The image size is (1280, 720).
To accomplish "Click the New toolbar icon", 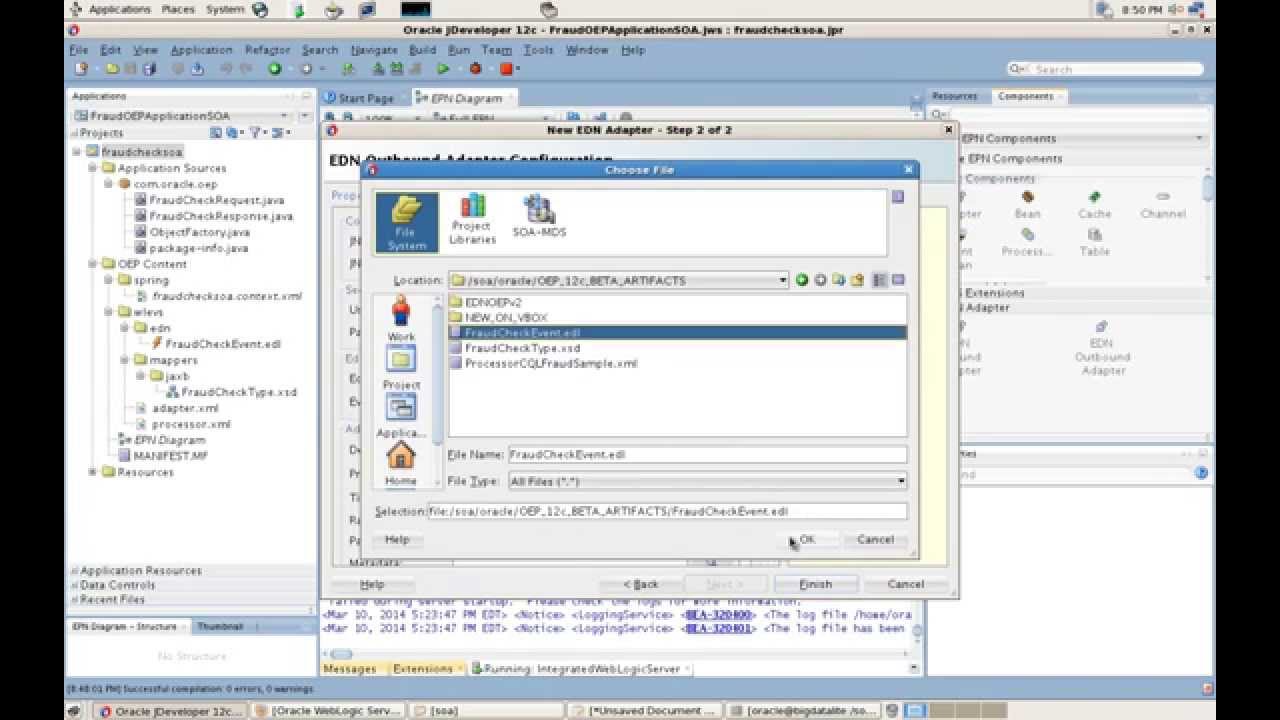I will [81, 69].
